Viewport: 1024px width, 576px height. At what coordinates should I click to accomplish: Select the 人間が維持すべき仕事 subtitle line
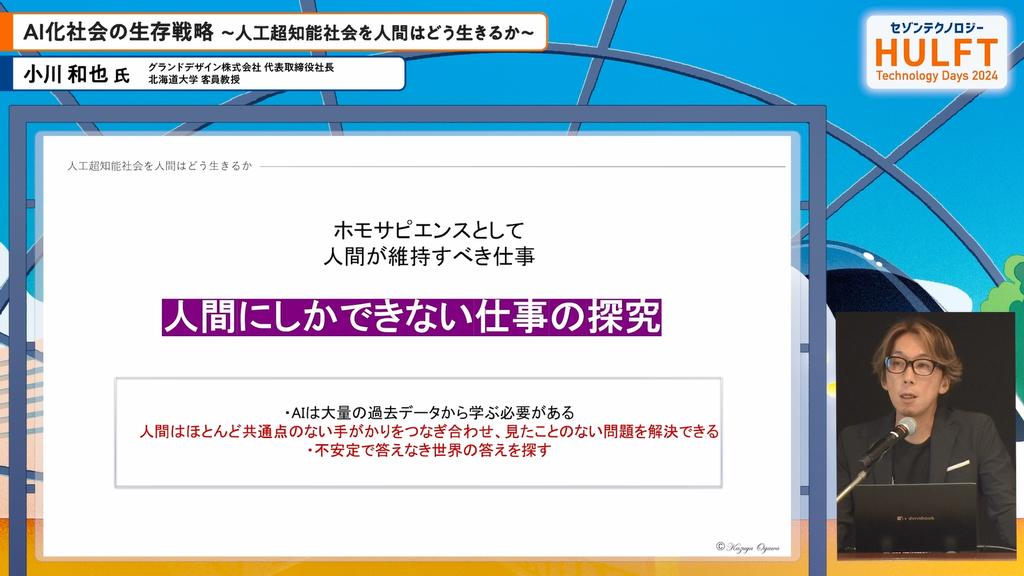(428, 256)
